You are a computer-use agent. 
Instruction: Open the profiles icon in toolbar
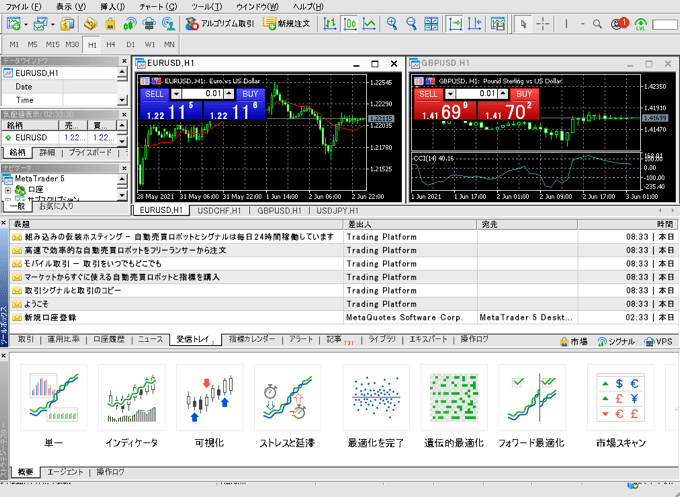40,24
